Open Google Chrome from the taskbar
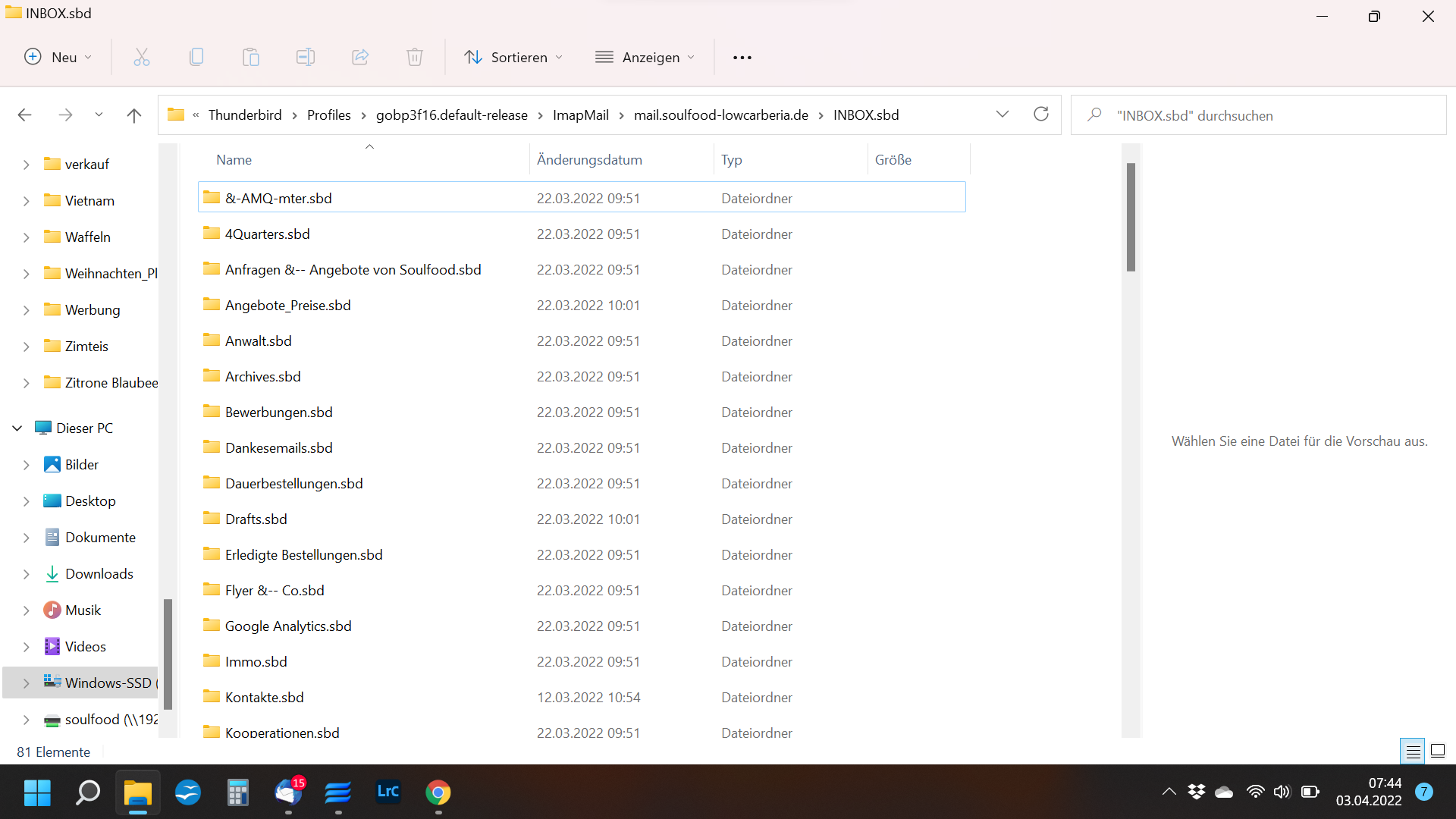This screenshot has width=1456, height=819. pos(438,792)
